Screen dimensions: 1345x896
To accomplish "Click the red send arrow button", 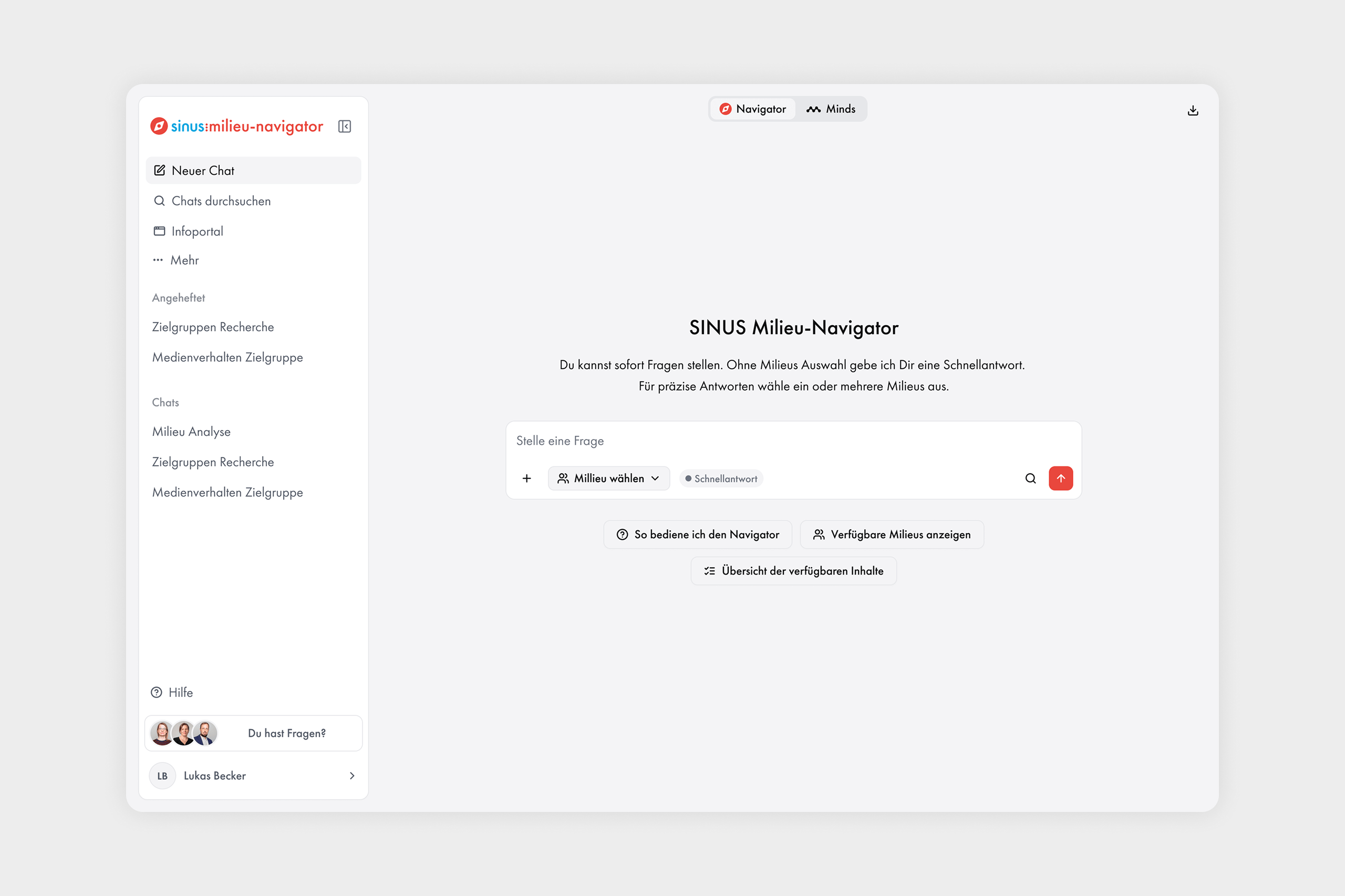I will pos(1061,478).
